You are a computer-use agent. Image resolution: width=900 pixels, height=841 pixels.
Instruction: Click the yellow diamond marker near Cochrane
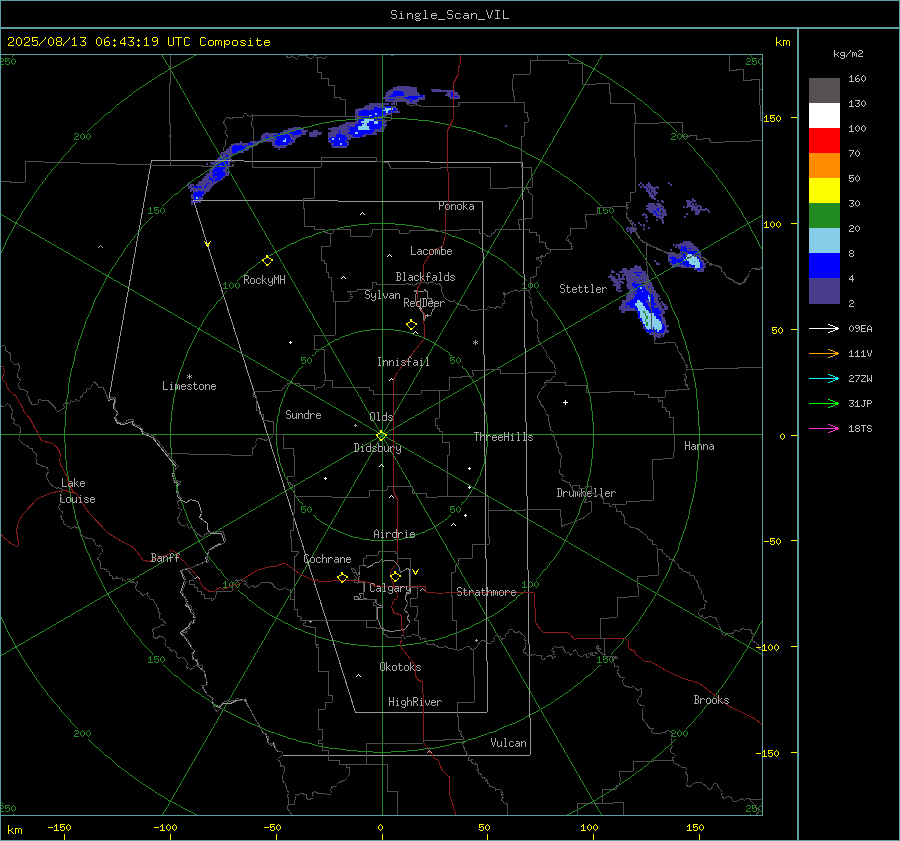click(343, 577)
